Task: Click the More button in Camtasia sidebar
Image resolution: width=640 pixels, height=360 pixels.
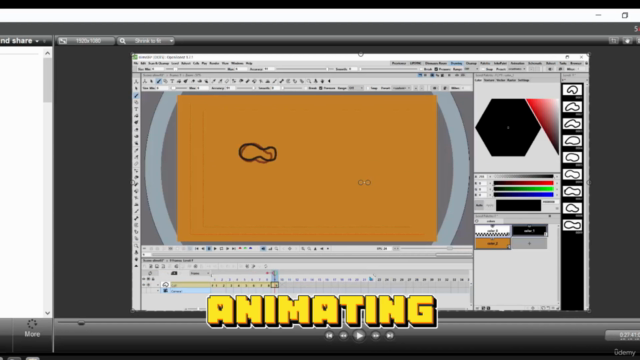Action: (32, 329)
